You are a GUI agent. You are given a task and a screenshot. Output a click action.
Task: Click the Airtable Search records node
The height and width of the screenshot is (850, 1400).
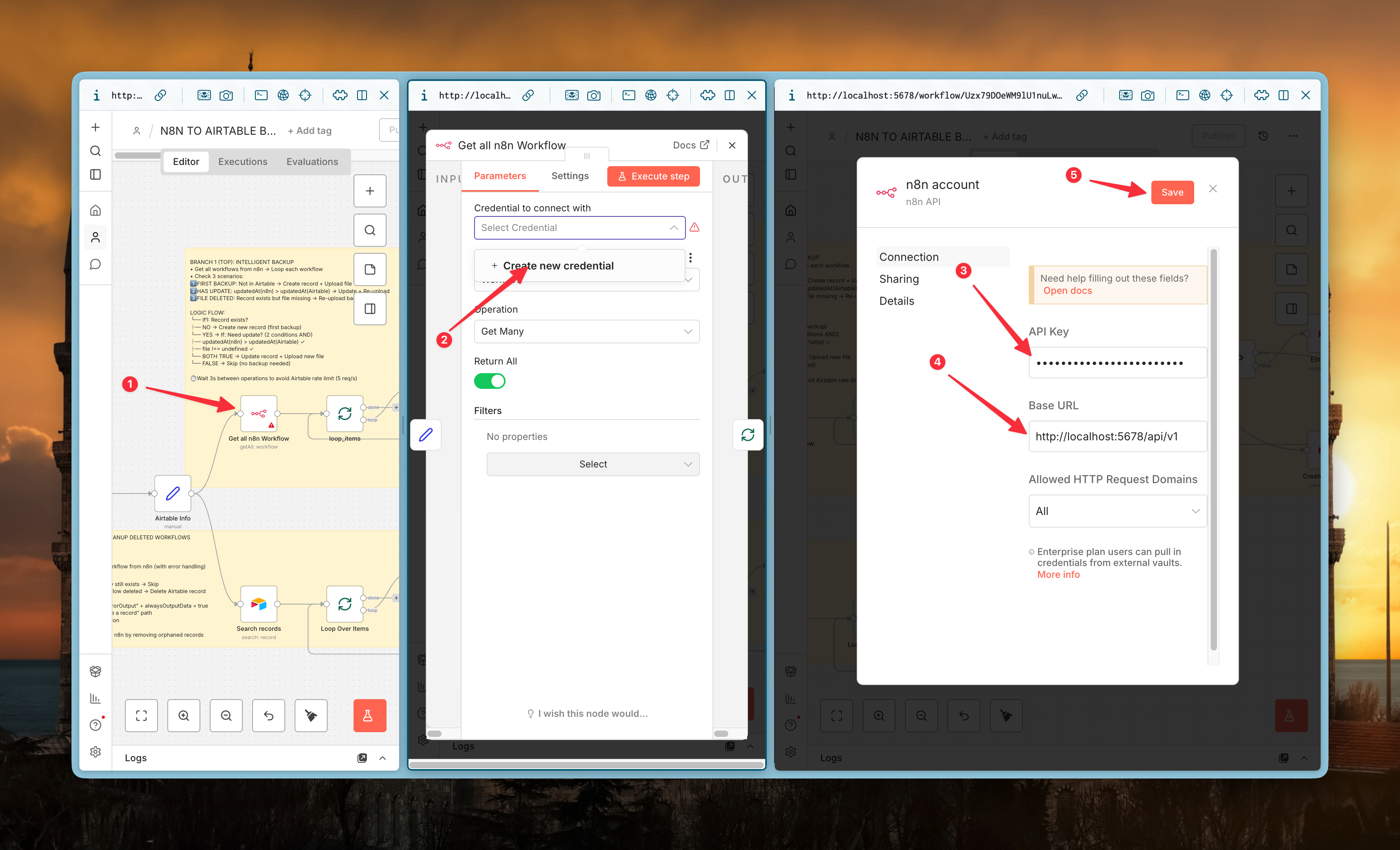[x=258, y=604]
